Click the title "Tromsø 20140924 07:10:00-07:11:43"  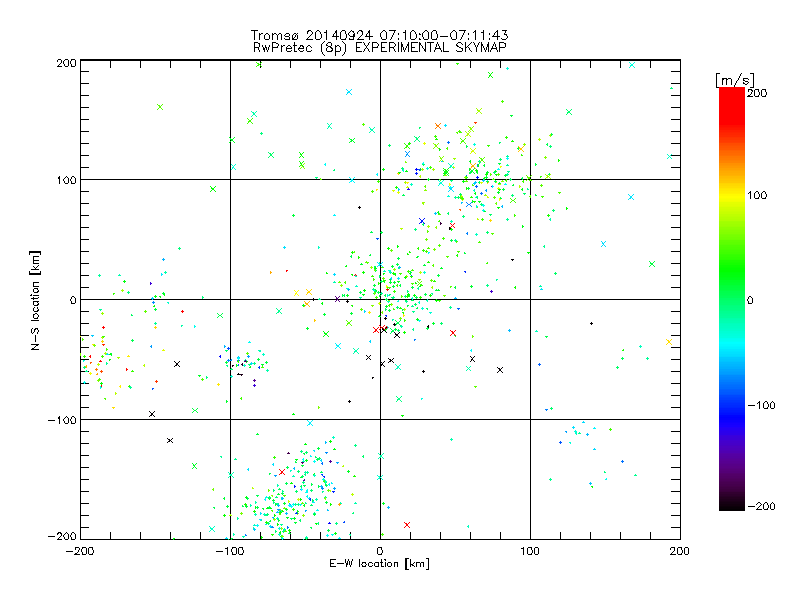[x=379, y=35]
